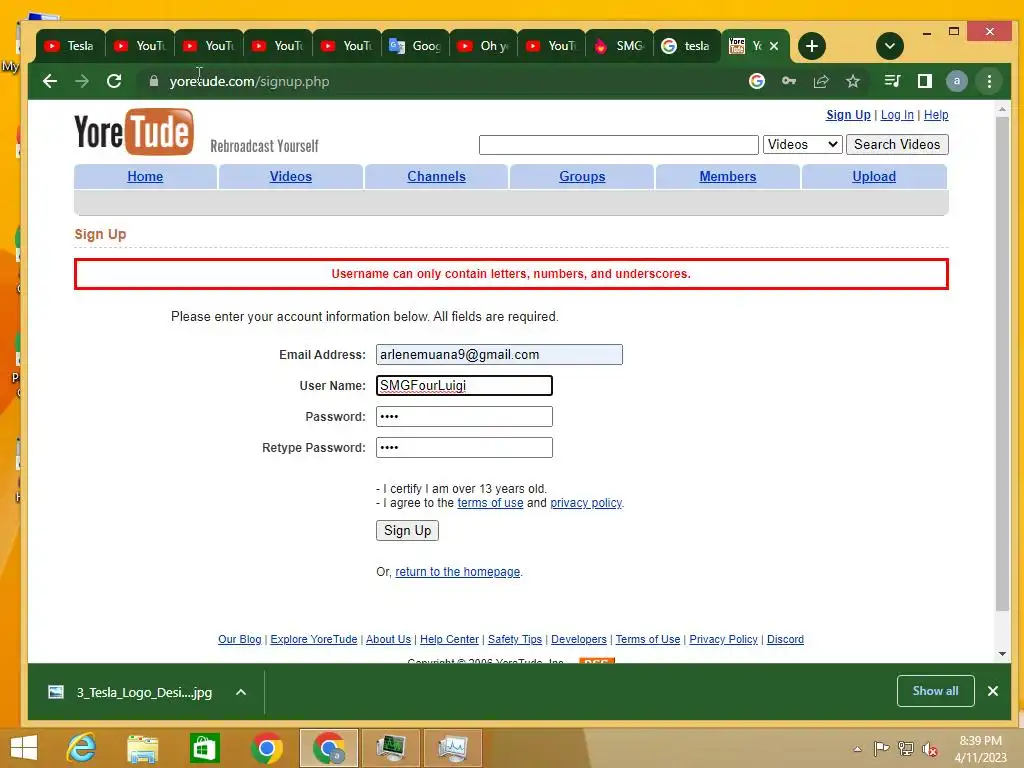Switch to the 'Oh y' YouTube tab
1024x768 pixels.
tap(483, 46)
